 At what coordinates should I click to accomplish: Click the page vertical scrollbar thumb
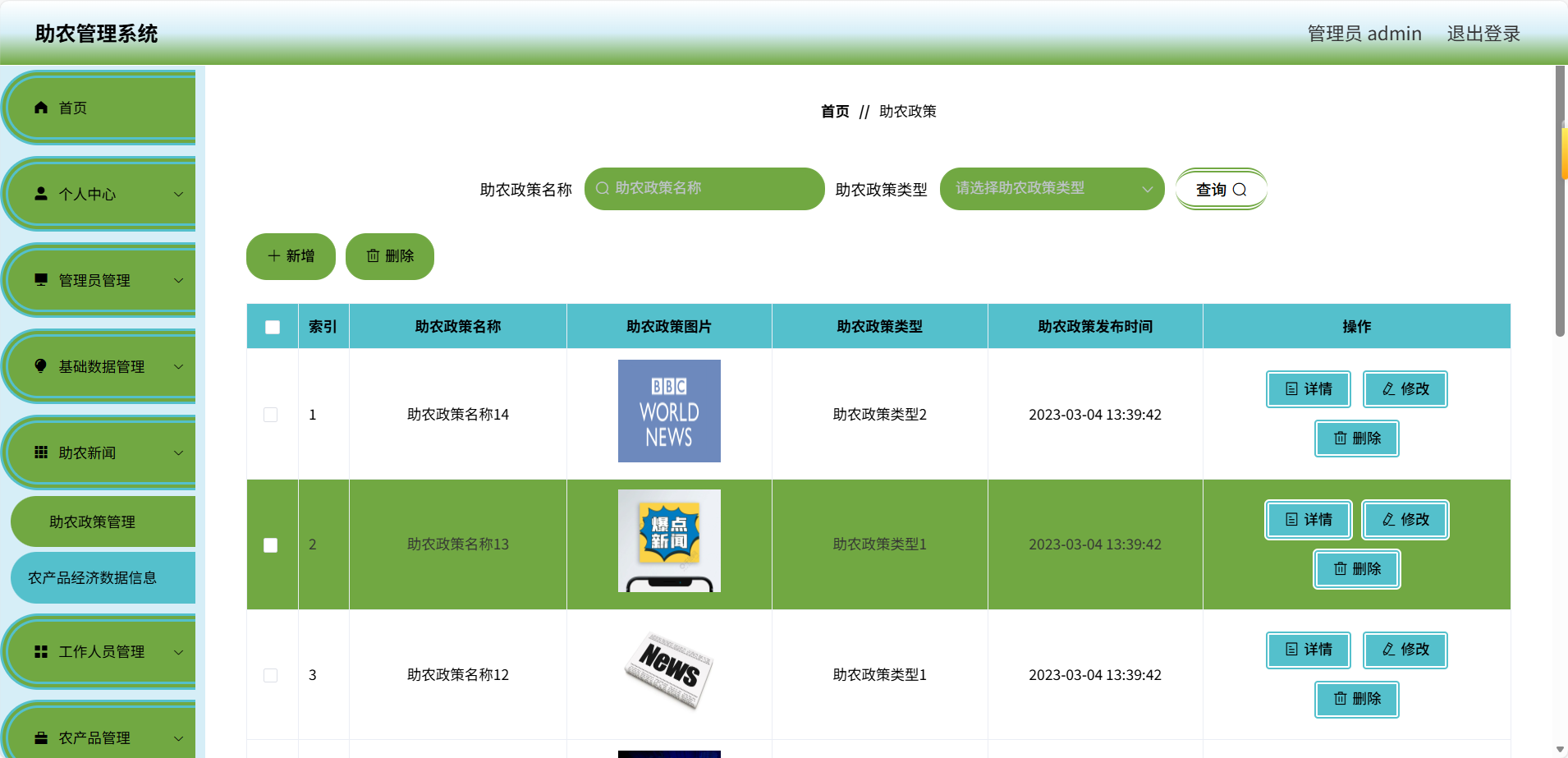pyautogui.click(x=1561, y=201)
